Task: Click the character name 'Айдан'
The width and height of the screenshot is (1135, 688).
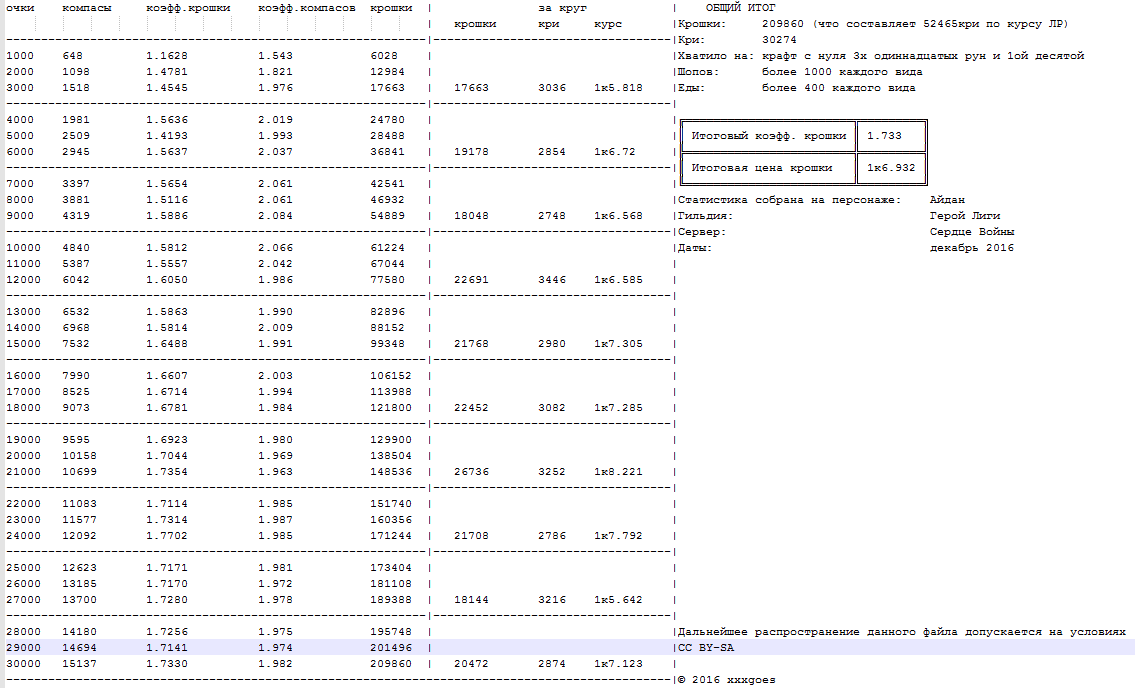Action: 947,200
